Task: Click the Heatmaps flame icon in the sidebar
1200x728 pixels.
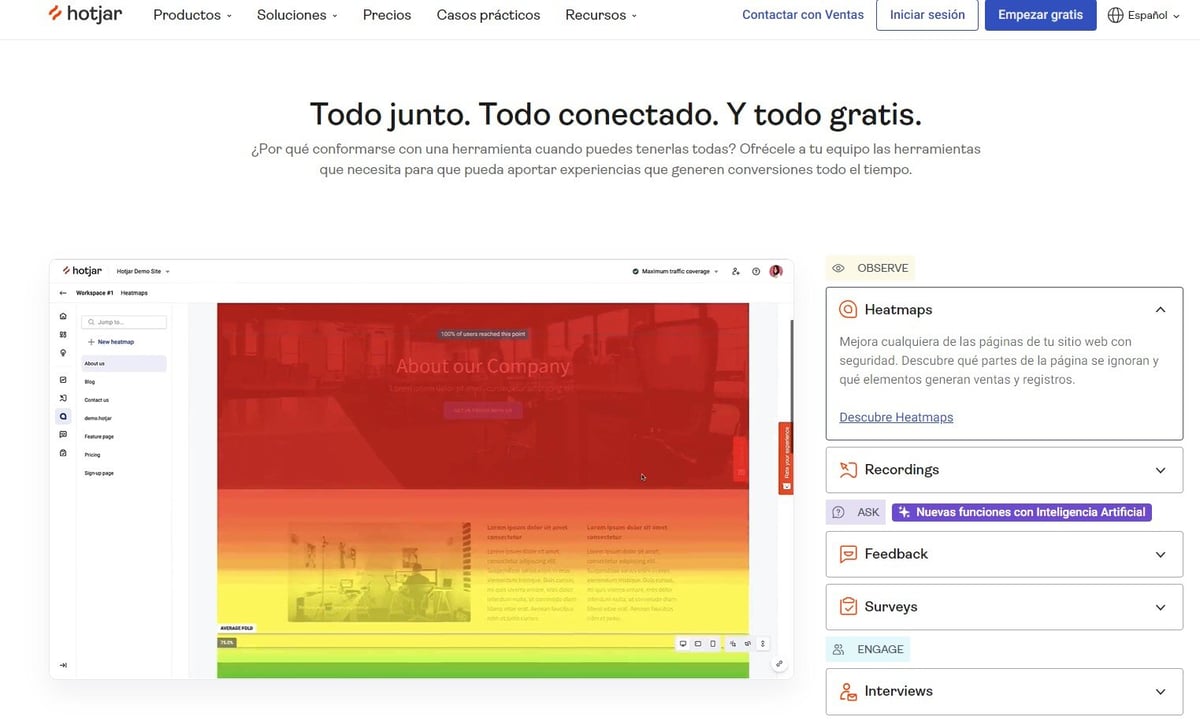Action: [x=63, y=417]
